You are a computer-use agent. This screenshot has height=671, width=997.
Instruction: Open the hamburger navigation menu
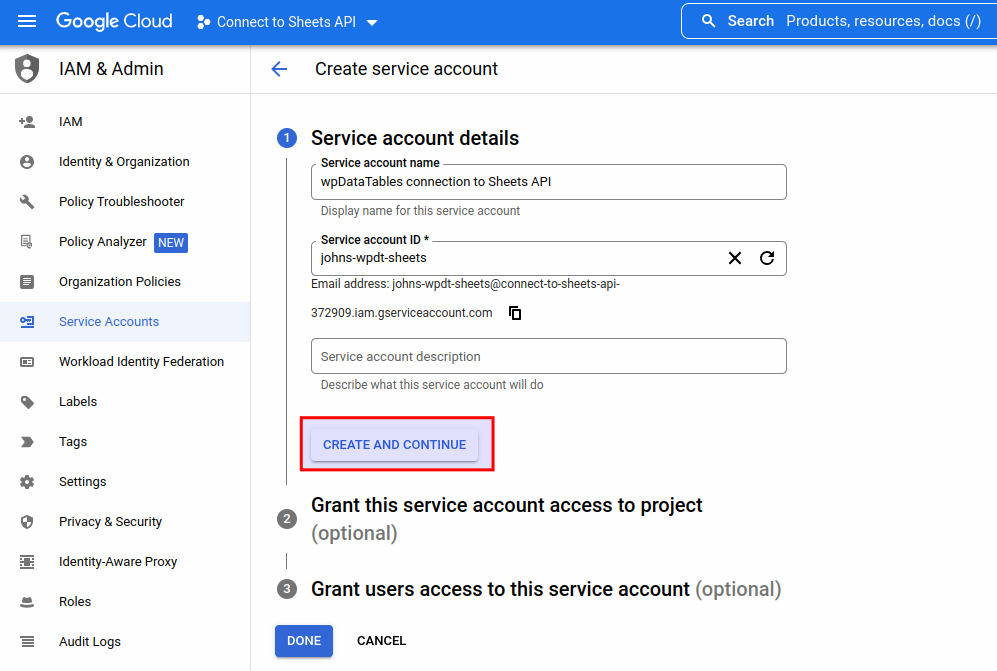click(27, 22)
